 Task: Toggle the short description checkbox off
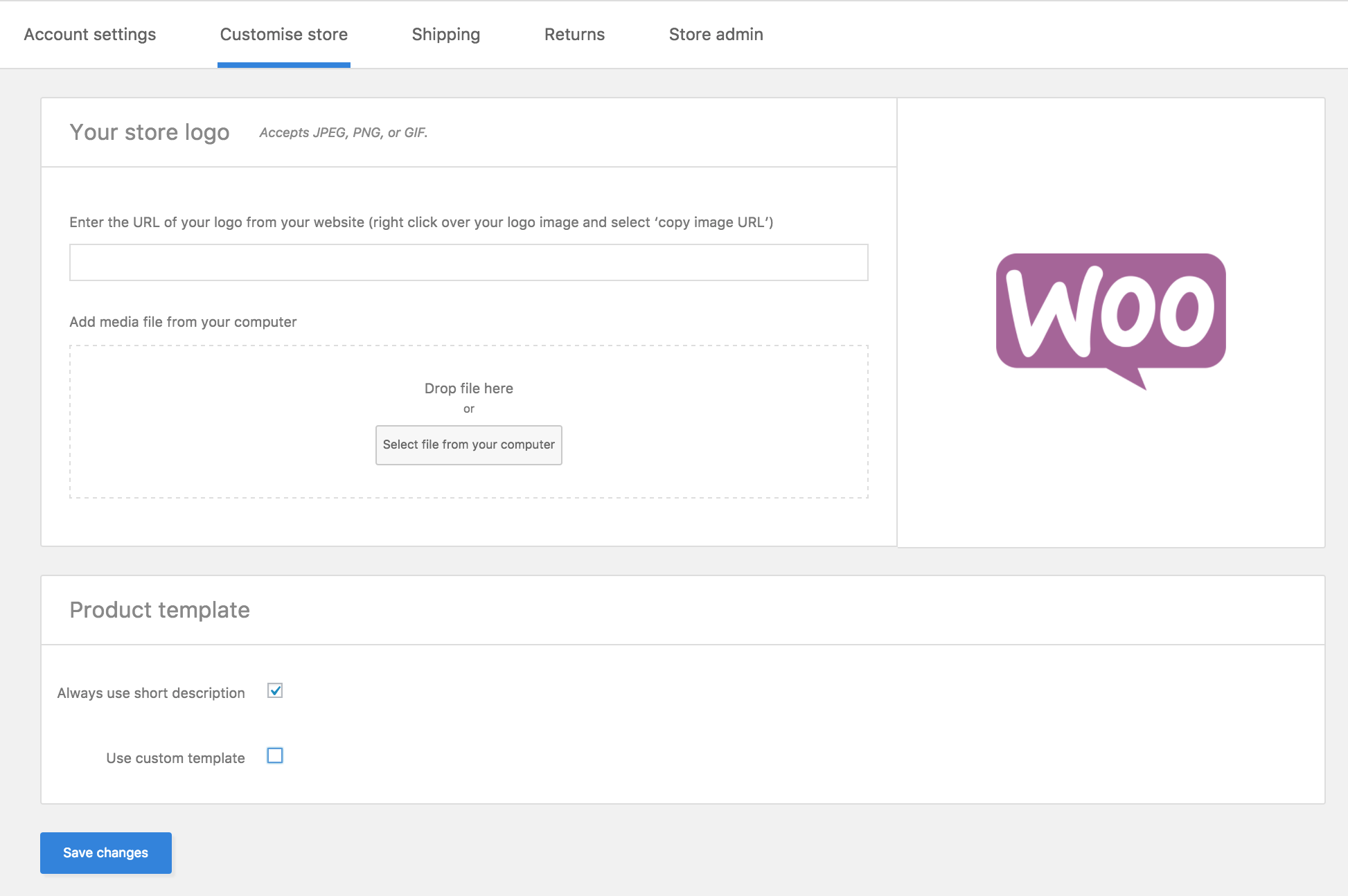(x=275, y=690)
